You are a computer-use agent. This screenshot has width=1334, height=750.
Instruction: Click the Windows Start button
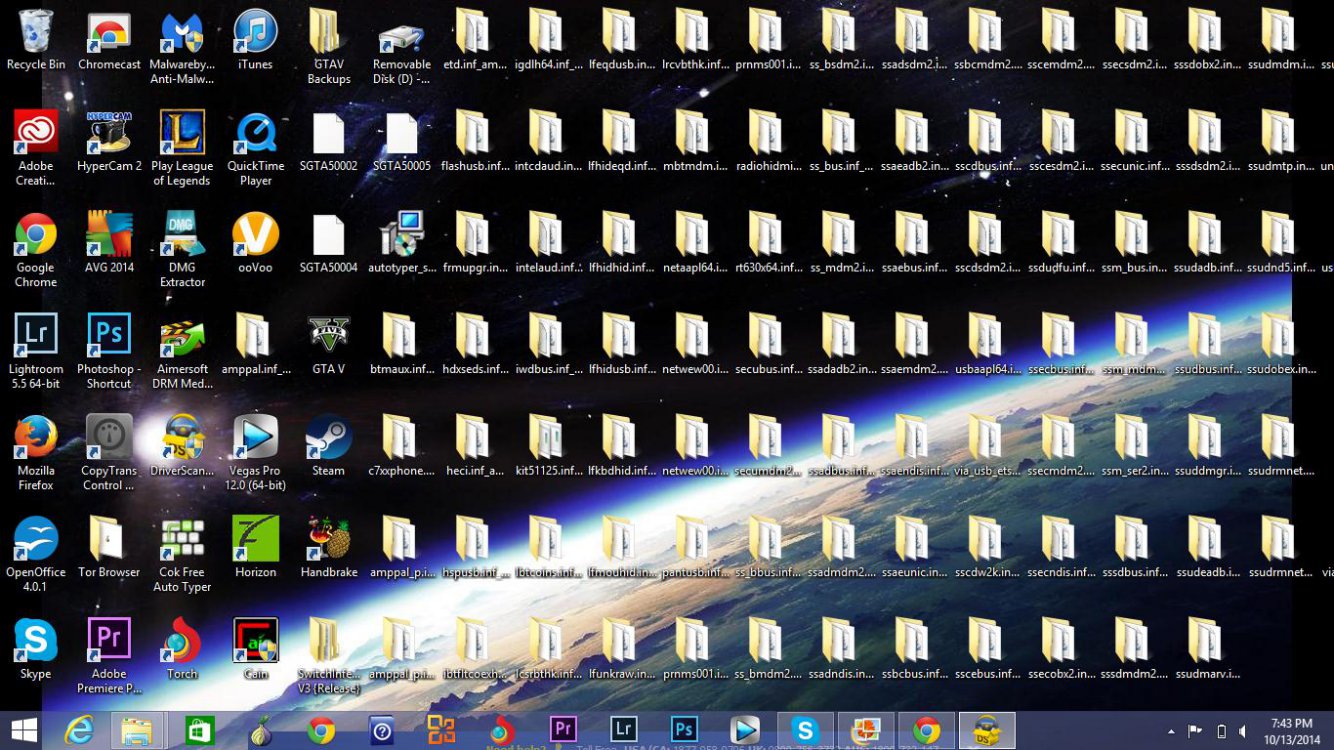pyautogui.click(x=25, y=730)
